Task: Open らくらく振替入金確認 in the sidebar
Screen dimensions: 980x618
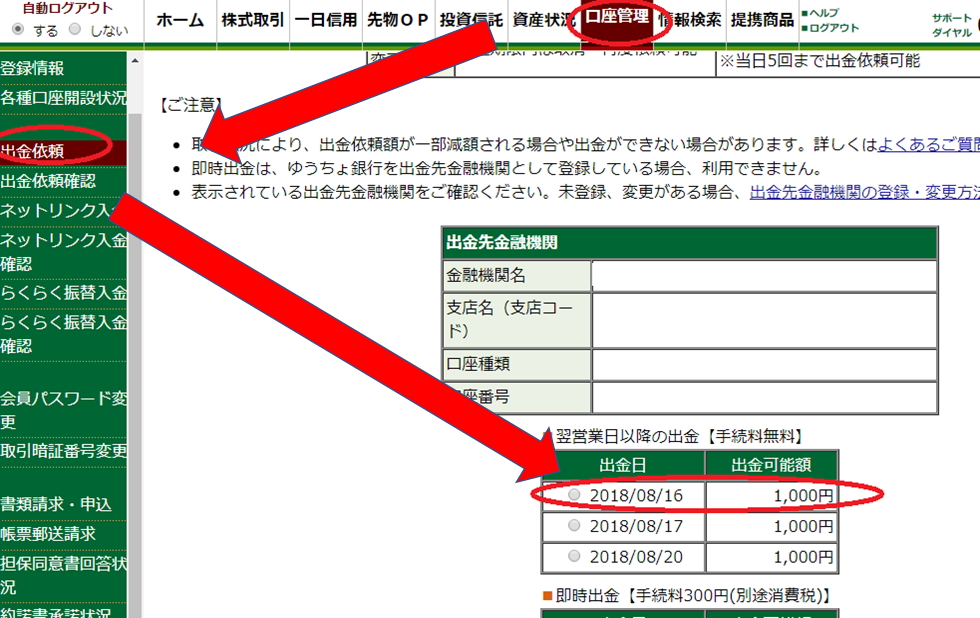Action: coord(63,334)
